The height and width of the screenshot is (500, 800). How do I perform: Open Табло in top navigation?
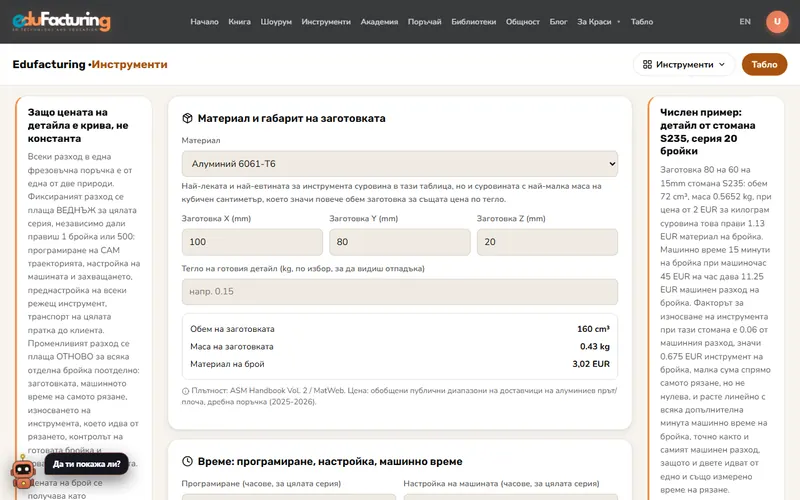tap(642, 21)
